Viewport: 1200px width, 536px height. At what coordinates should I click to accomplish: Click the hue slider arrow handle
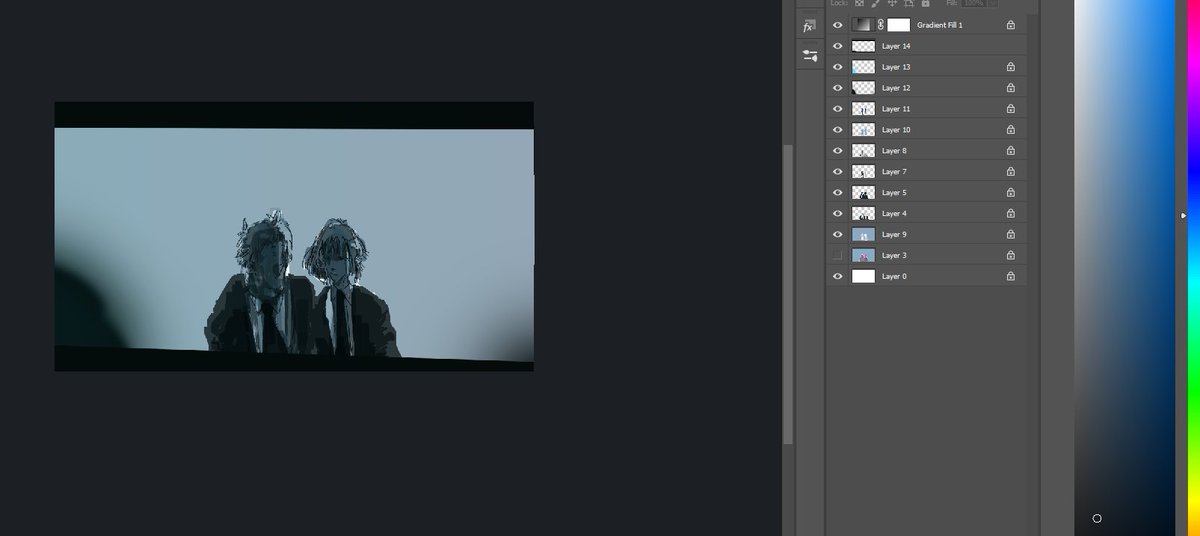coord(1183,215)
